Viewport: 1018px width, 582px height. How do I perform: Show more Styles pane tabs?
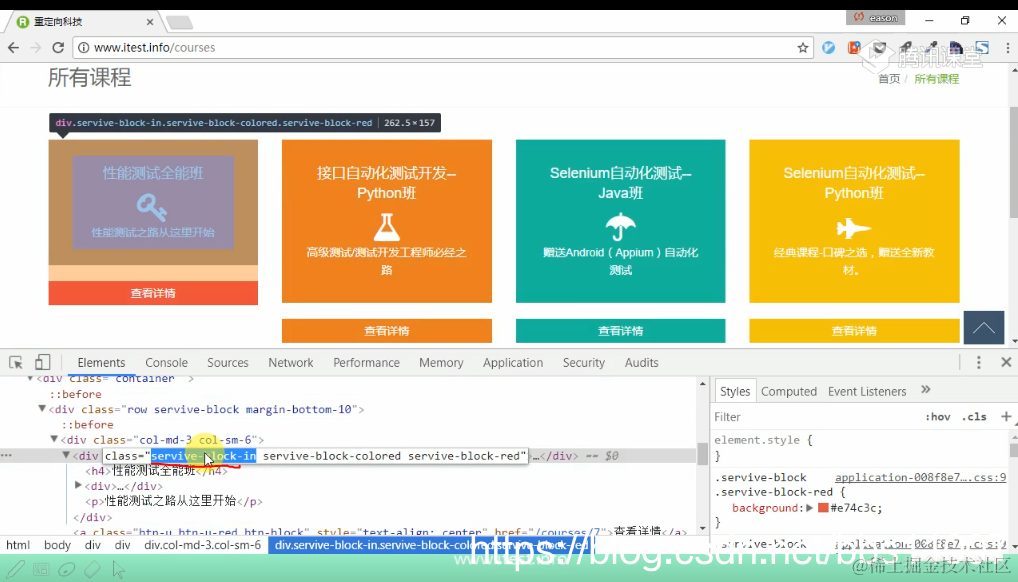(926, 390)
